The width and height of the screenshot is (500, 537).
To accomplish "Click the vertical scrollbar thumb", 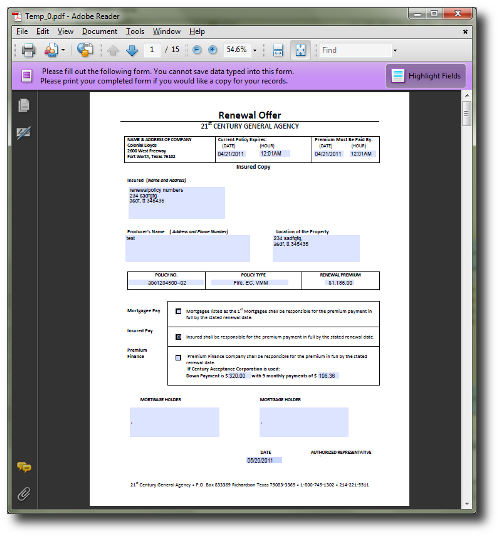I will [x=466, y=113].
